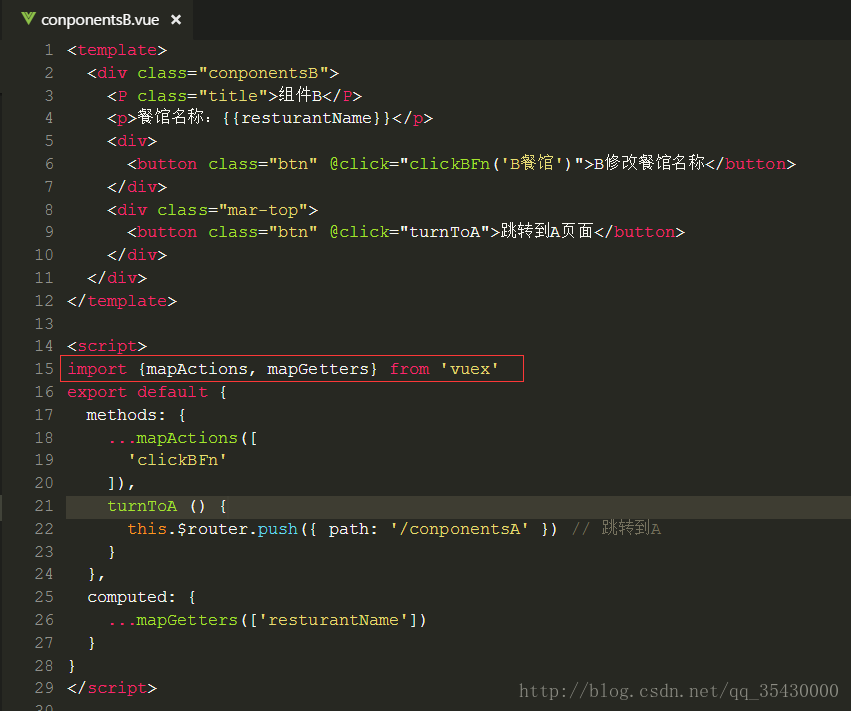Click the class value "conponentsB"
The width and height of the screenshot is (851, 711).
click(263, 73)
